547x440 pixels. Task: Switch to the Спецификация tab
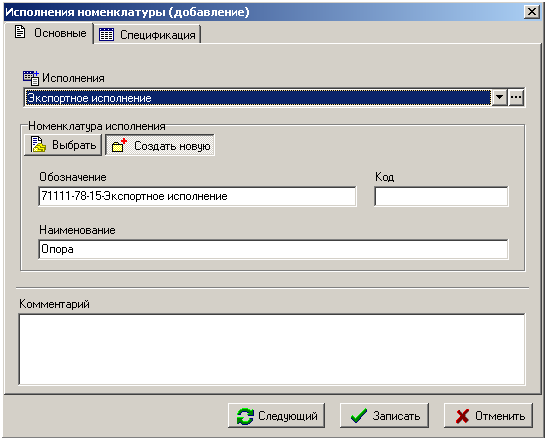click(148, 34)
